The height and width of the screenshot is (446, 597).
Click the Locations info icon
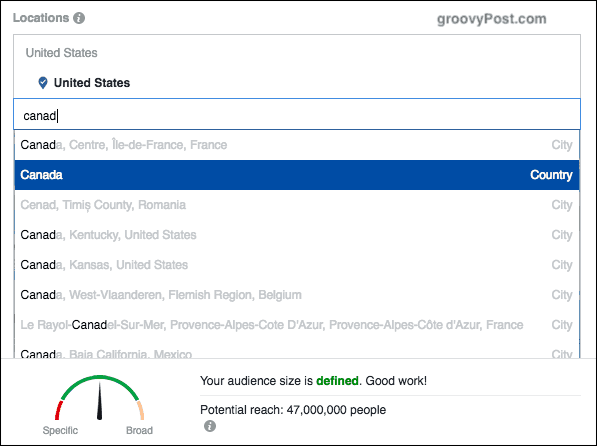point(79,18)
